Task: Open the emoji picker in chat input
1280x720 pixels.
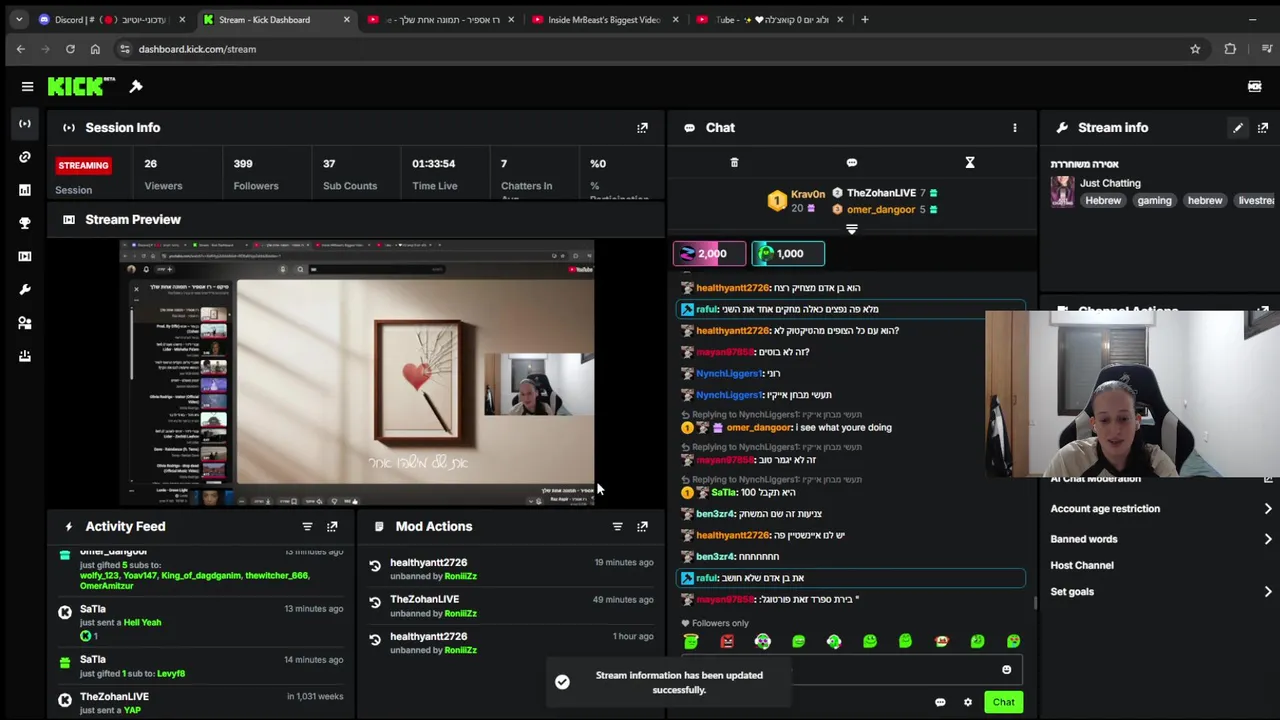Action: coord(1006,670)
